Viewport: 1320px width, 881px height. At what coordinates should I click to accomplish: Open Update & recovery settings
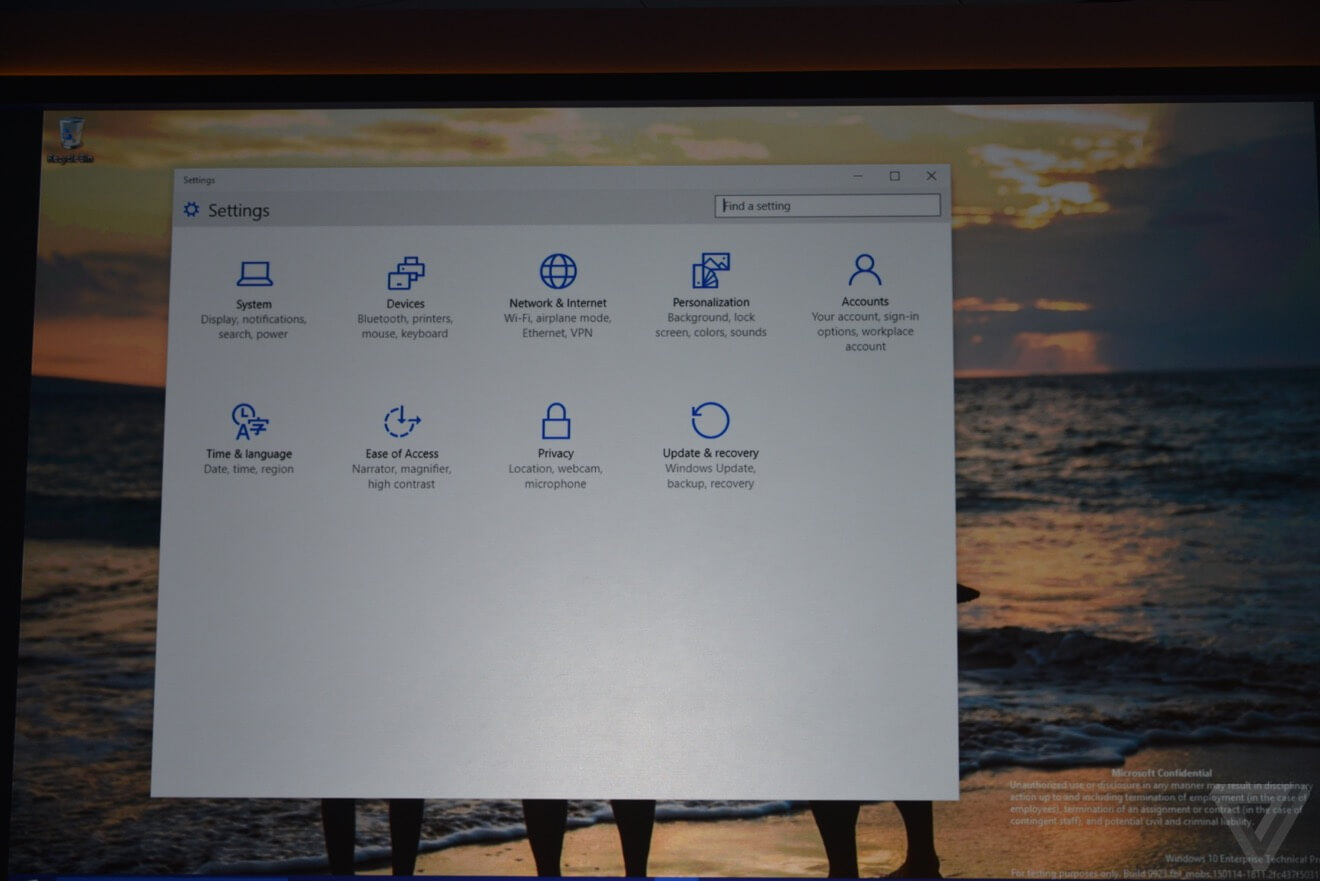(x=709, y=435)
